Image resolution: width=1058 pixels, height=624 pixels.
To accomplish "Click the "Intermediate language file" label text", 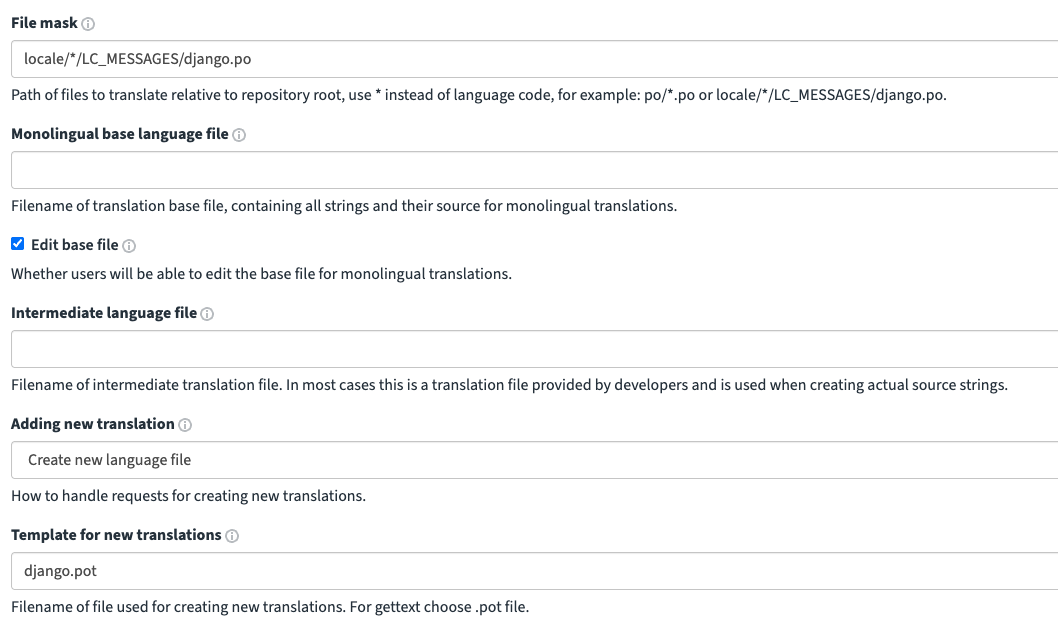I will coord(104,313).
